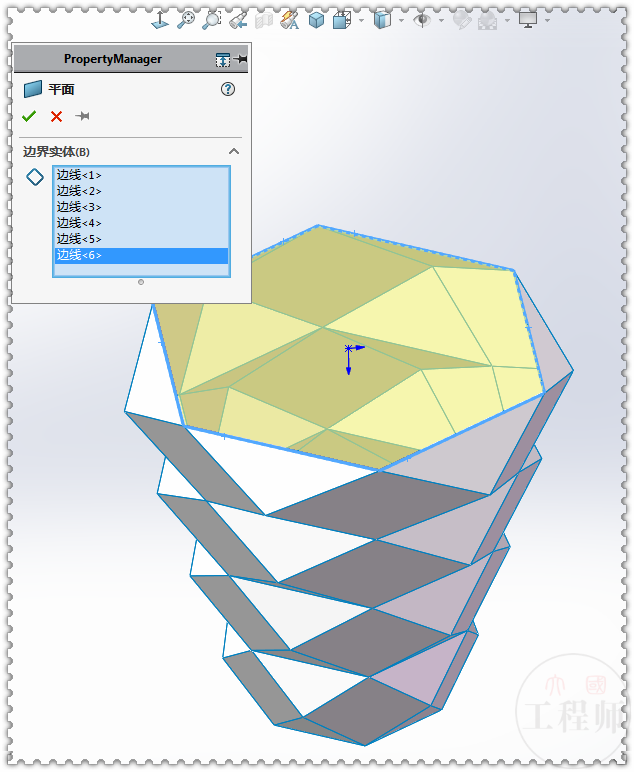Viewport: 634px width, 772px height.
Task: Click the PropertyManager auto-collapse icon
Action: pos(222,60)
